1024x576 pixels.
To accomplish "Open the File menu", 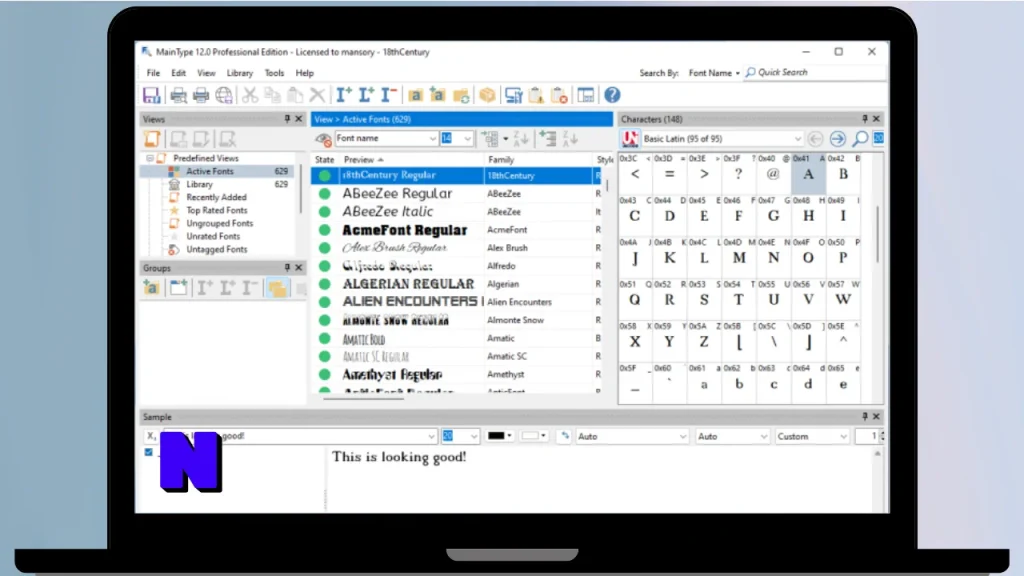I will (x=153, y=73).
